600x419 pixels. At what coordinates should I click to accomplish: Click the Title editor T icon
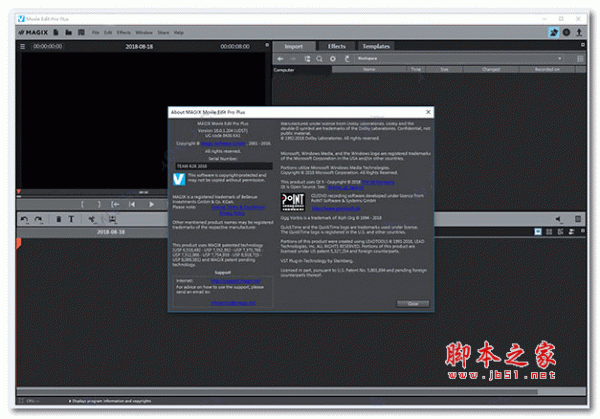(x=71, y=219)
